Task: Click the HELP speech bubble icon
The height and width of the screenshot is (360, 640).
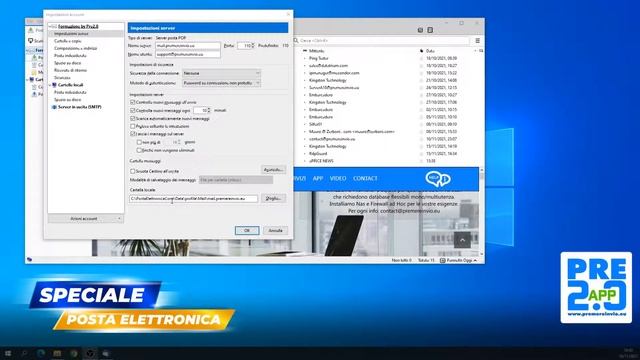Action: coord(438,179)
